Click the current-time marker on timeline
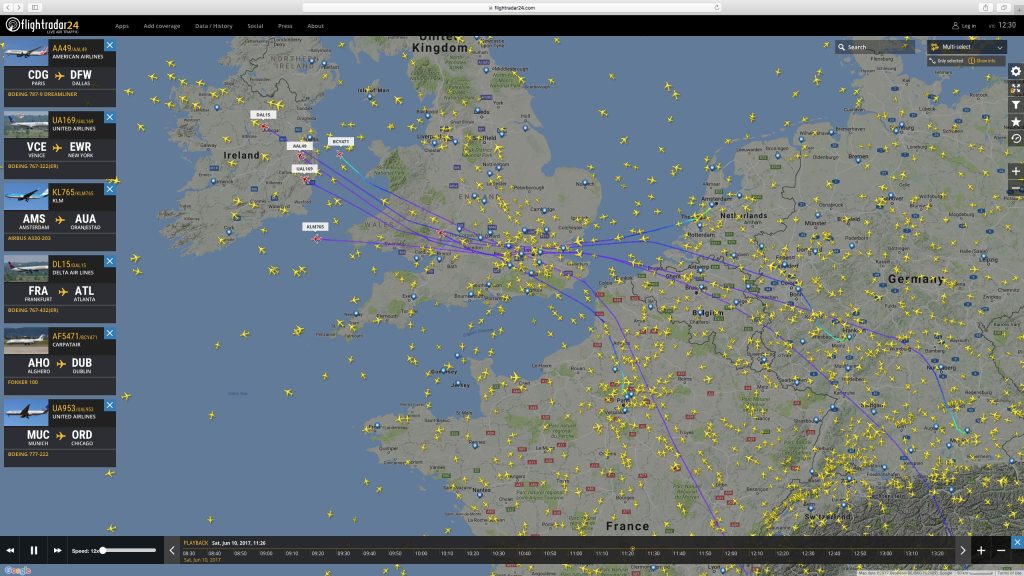 click(x=632, y=549)
